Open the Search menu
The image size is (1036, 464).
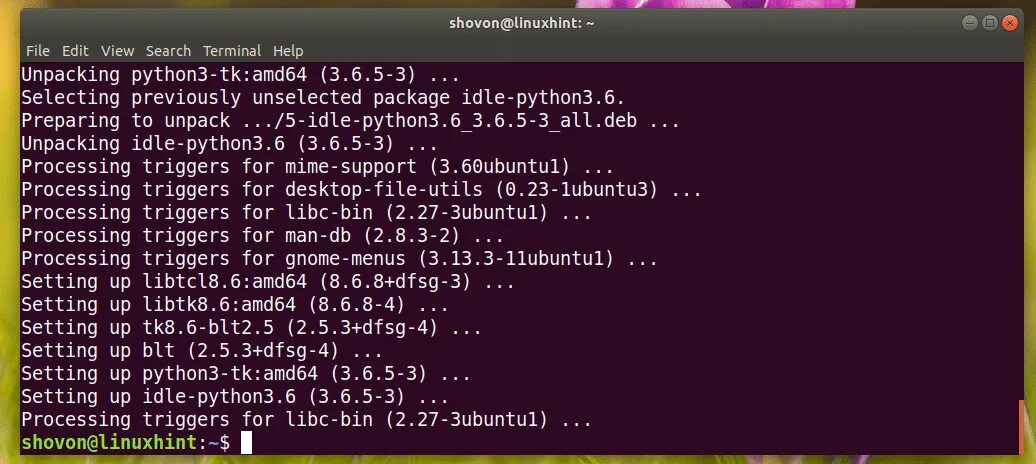168,51
